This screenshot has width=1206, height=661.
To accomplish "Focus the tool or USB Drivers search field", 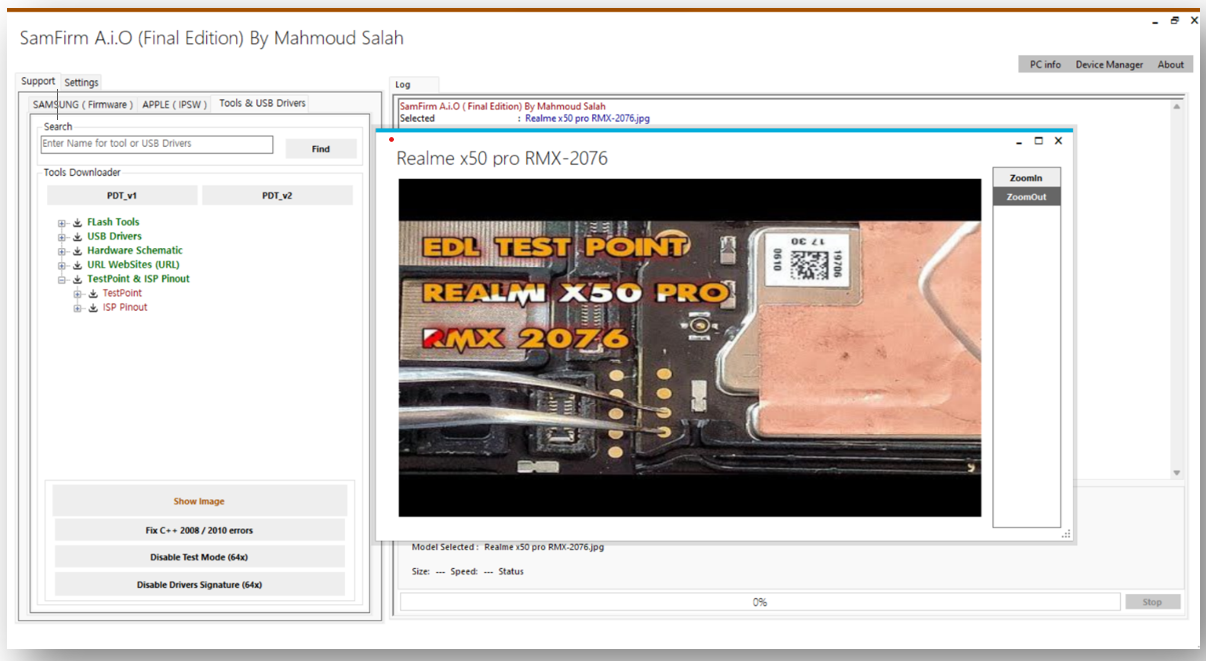I will [157, 144].
